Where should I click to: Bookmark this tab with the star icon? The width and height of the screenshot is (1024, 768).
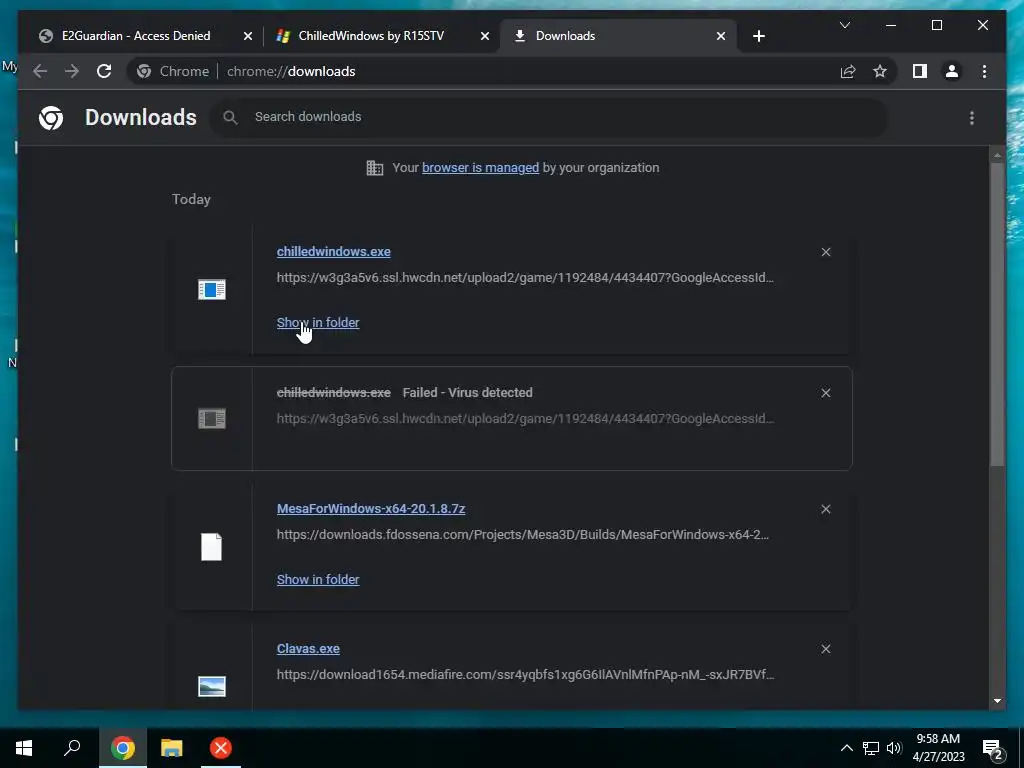click(x=880, y=71)
